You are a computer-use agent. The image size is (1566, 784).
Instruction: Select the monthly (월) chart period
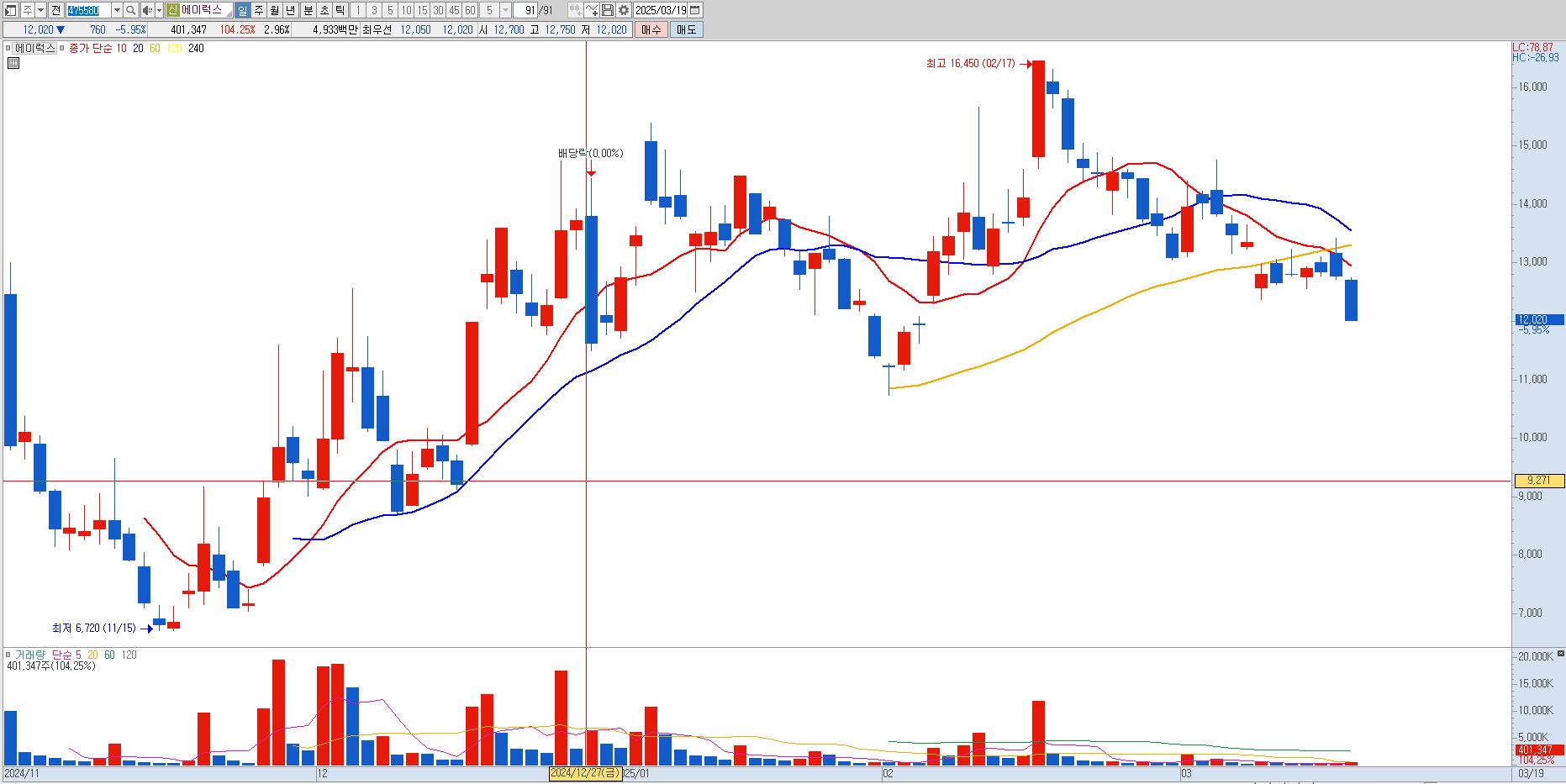point(274,10)
